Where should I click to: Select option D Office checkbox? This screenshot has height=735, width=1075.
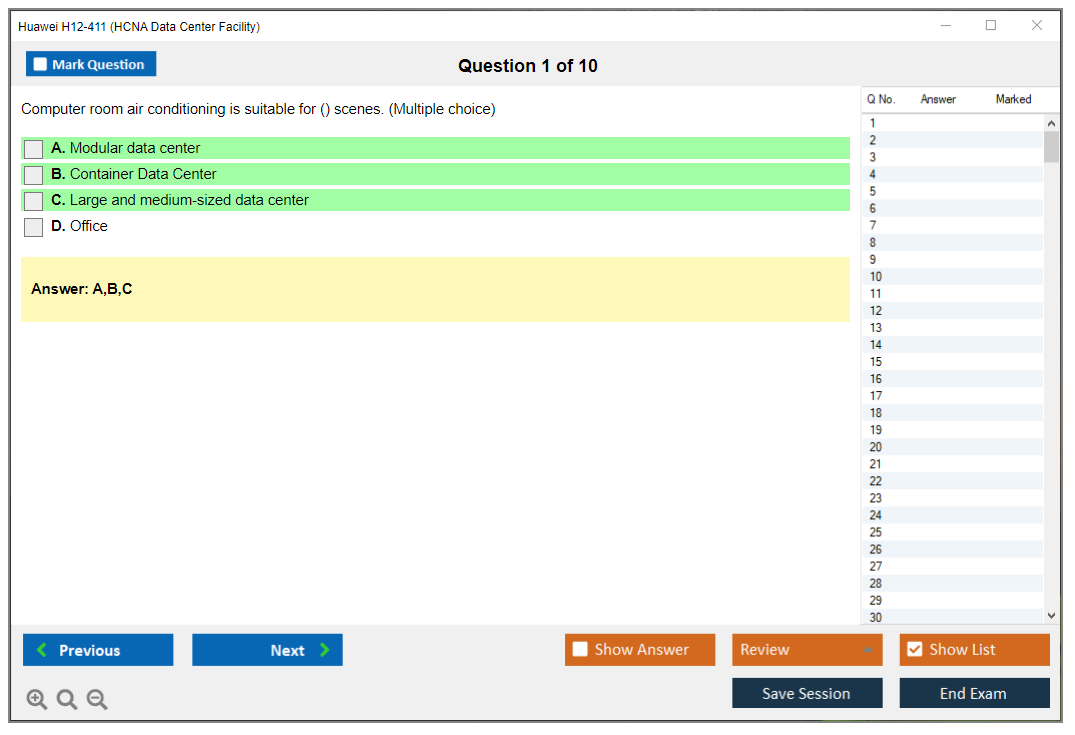[34, 227]
